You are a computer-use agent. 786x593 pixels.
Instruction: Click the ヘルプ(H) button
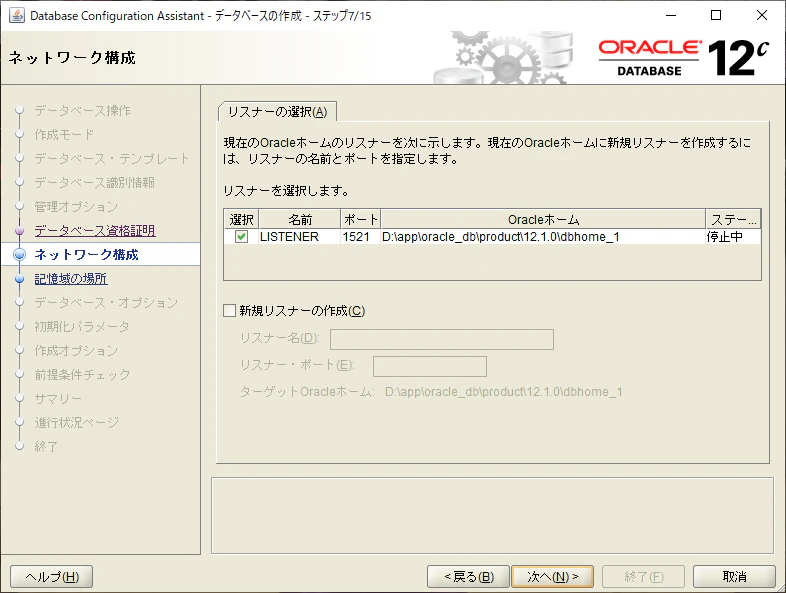[52, 576]
